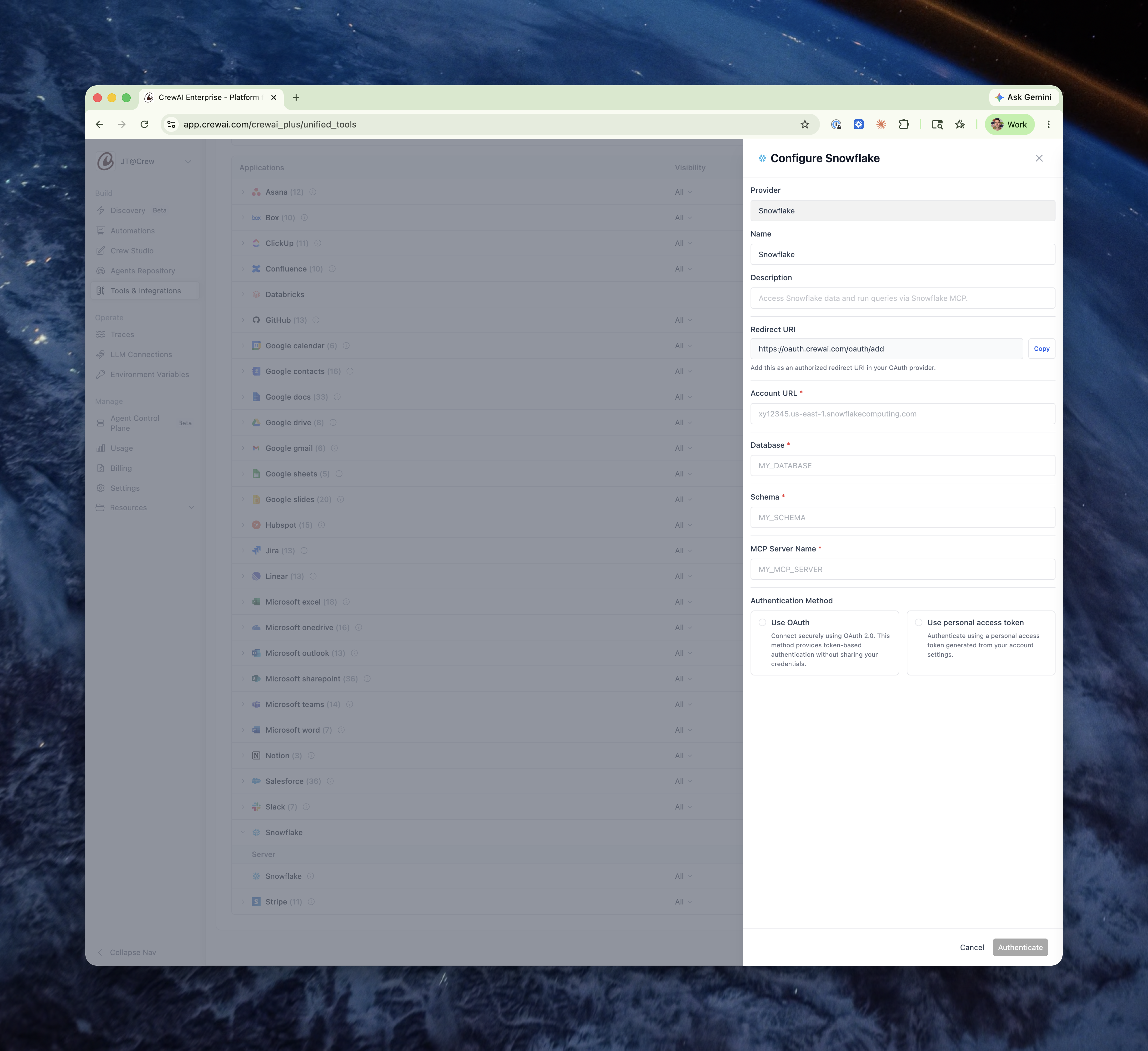The image size is (1148, 1051).
Task: Click the Tools & Integrations icon
Action: tap(101, 290)
